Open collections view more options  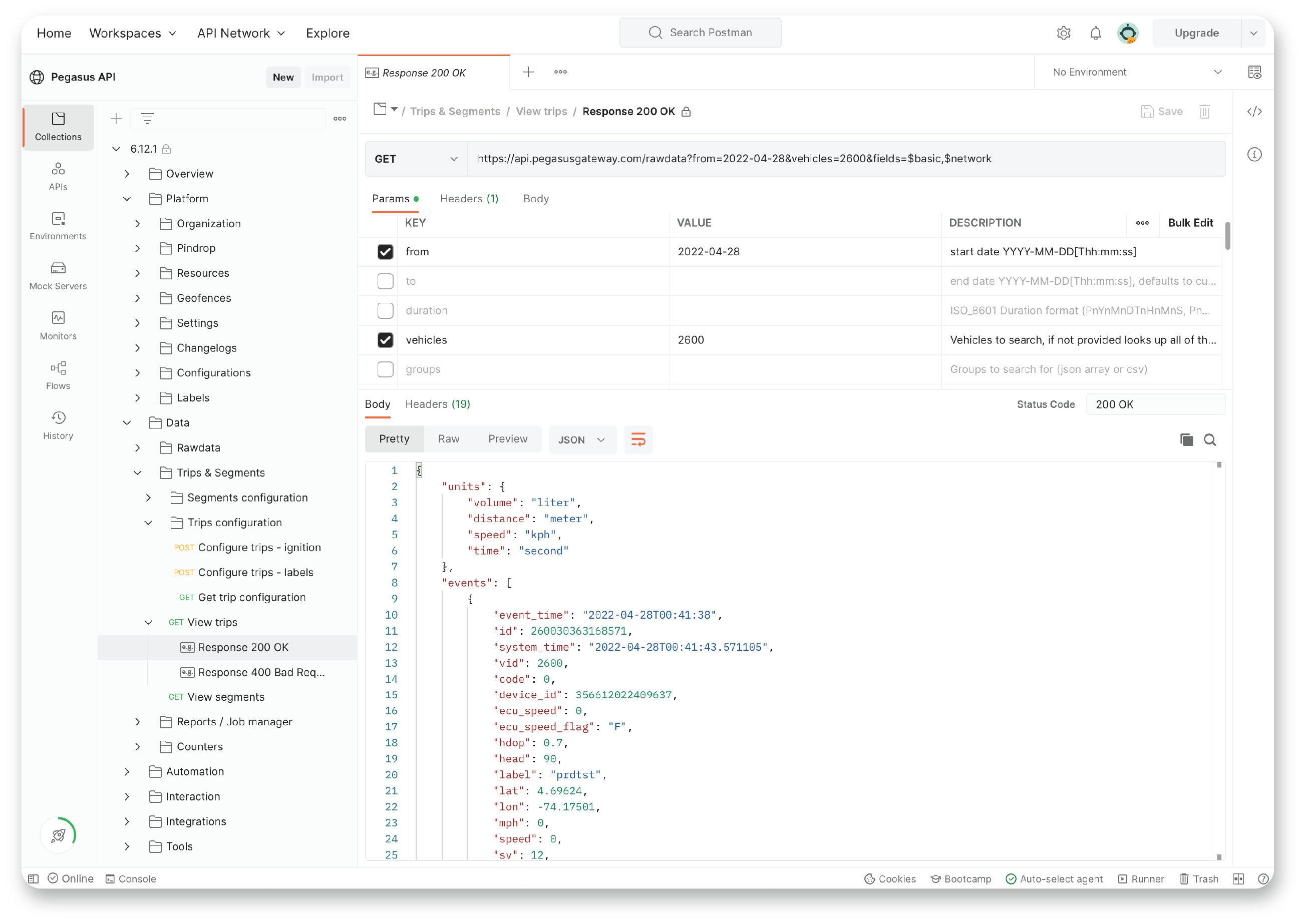click(340, 118)
